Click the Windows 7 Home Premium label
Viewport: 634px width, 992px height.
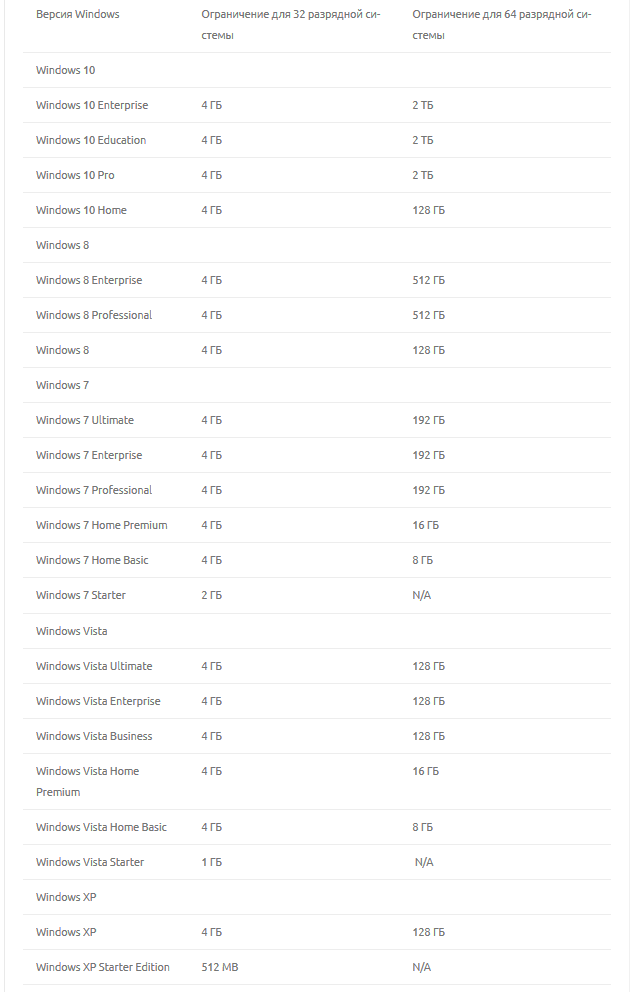(x=102, y=525)
